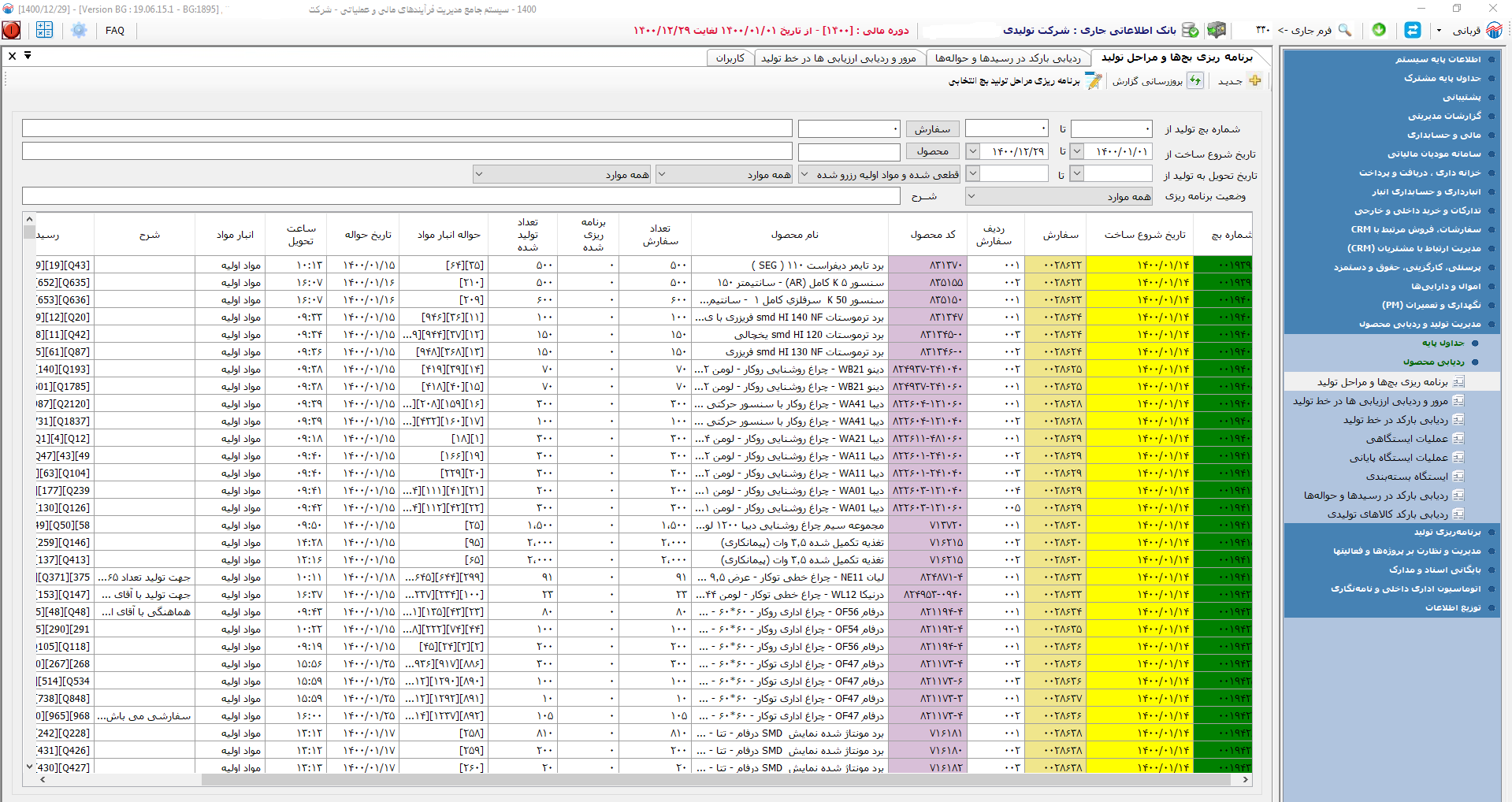This screenshot has width=1512, height=802.
Task: Open end date calendar dropdown for ۱۴۰۰/۱۲/۲۹
Action: (972, 151)
